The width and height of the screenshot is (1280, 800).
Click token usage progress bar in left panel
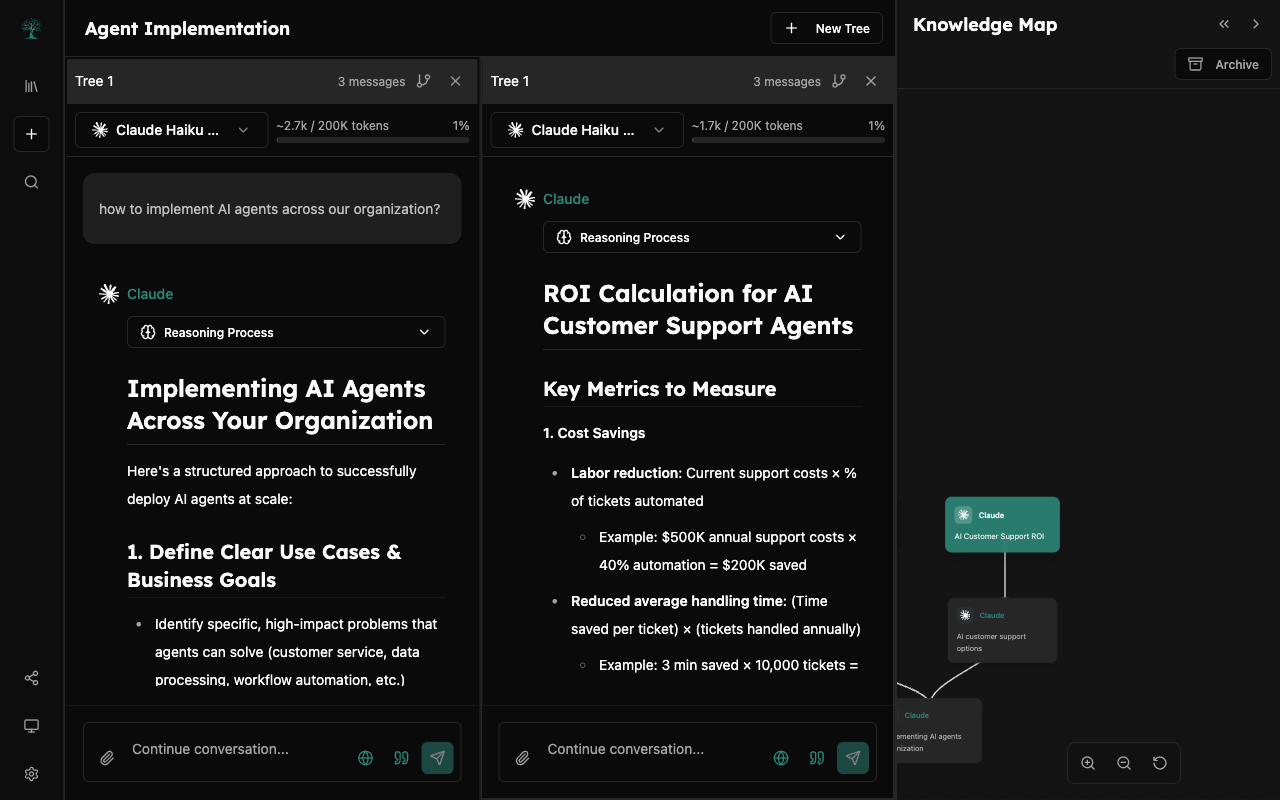(x=372, y=140)
